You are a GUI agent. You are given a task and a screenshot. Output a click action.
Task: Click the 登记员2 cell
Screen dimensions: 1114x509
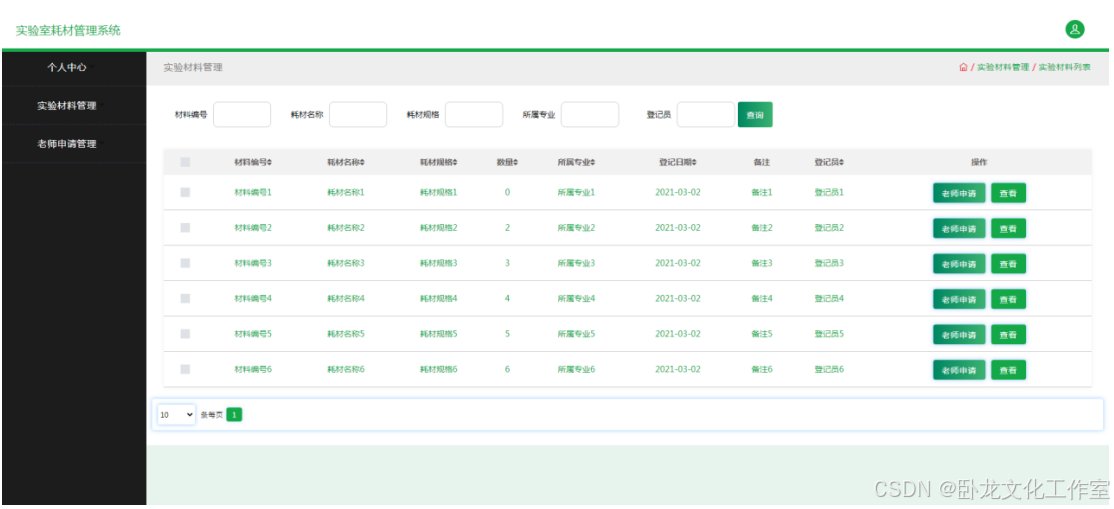point(829,228)
